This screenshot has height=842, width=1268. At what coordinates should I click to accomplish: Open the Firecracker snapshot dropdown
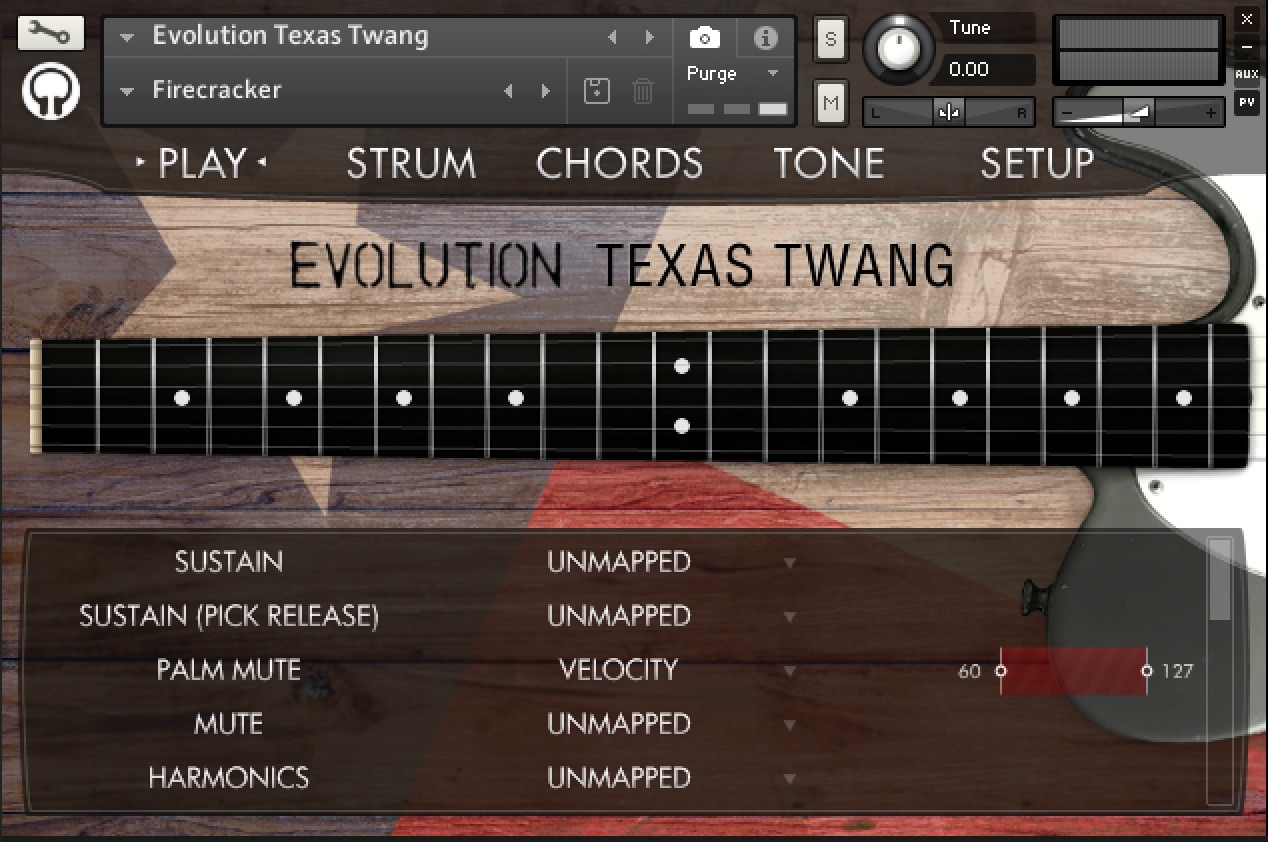point(127,91)
